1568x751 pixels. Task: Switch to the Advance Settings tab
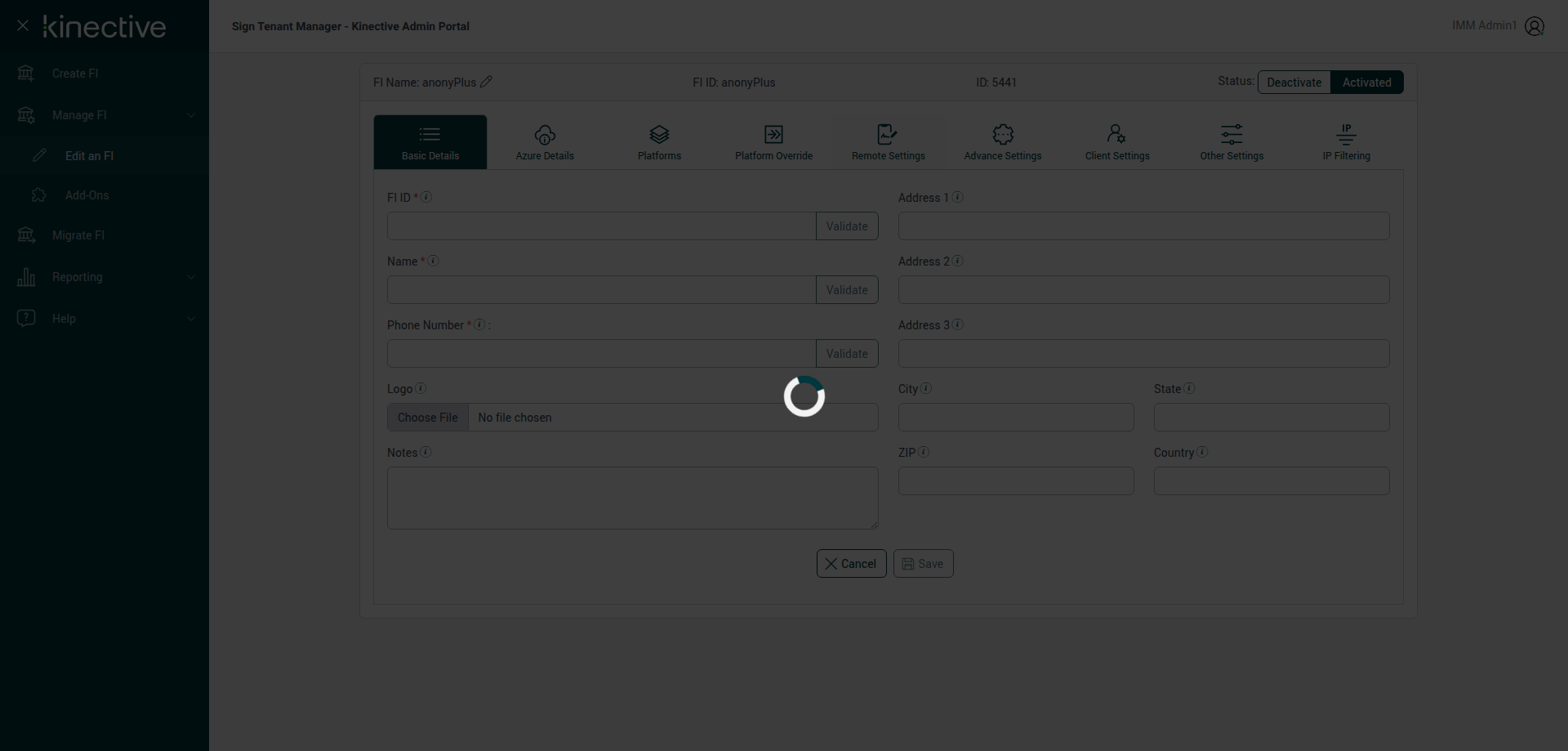pyautogui.click(x=1003, y=142)
